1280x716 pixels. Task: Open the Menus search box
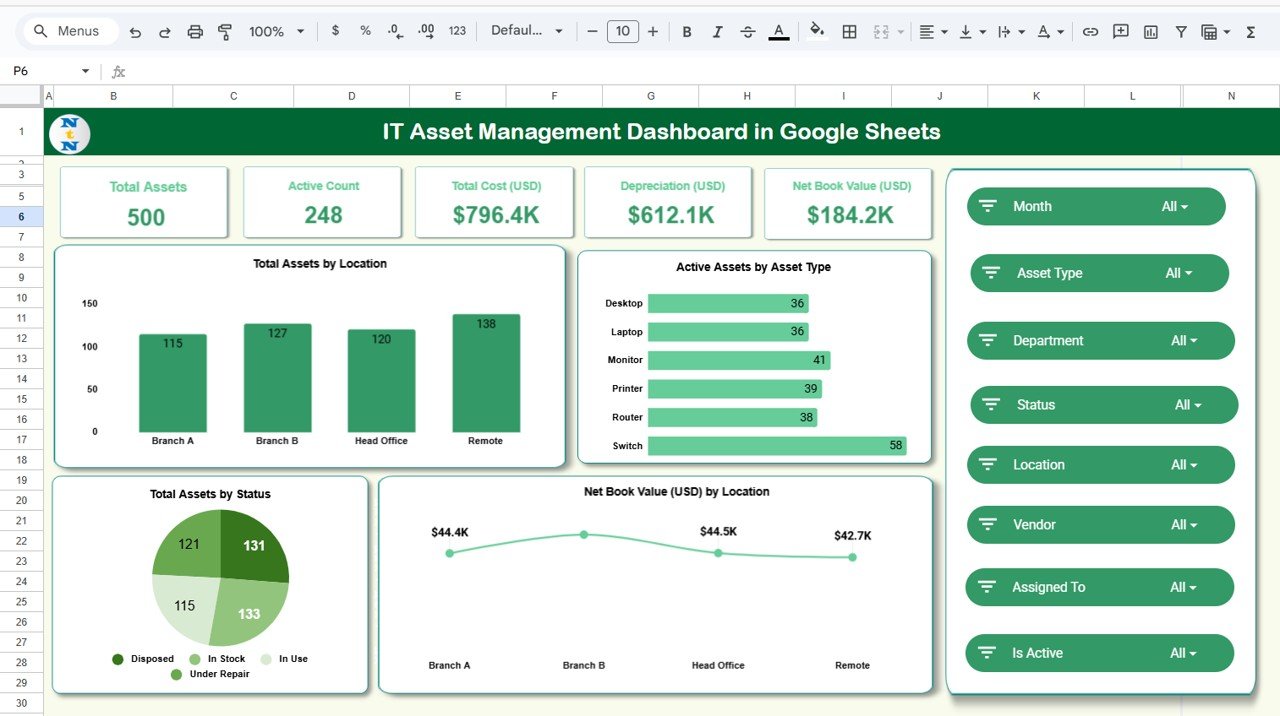click(68, 31)
